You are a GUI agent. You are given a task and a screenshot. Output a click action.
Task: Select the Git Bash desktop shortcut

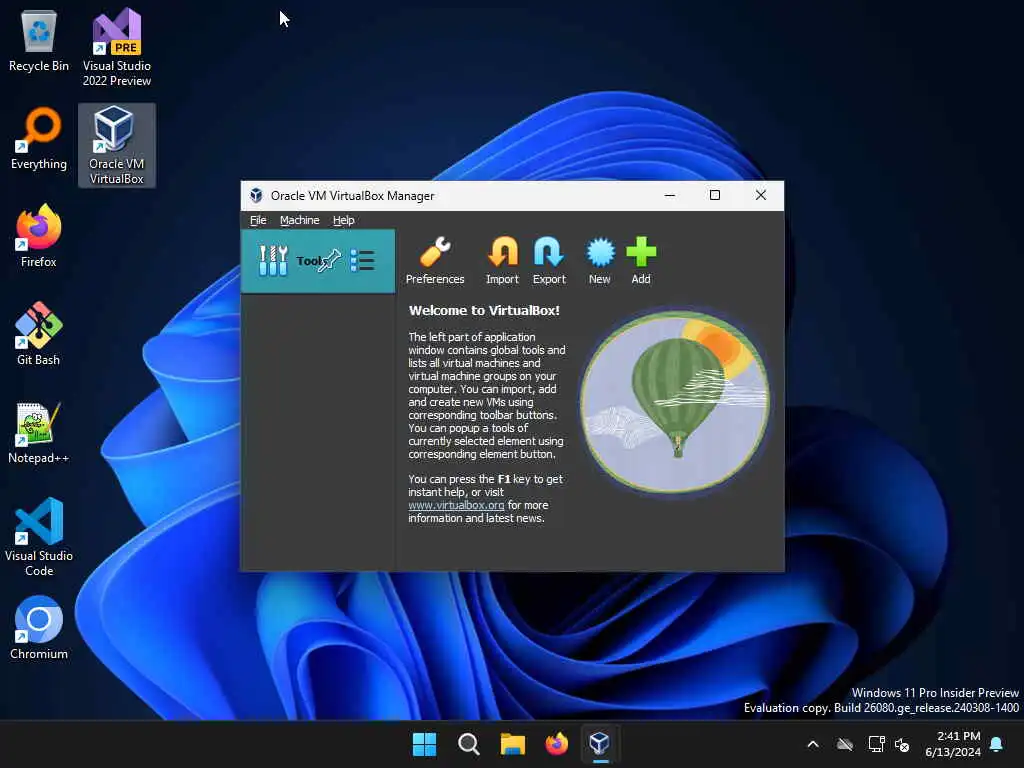point(39,334)
